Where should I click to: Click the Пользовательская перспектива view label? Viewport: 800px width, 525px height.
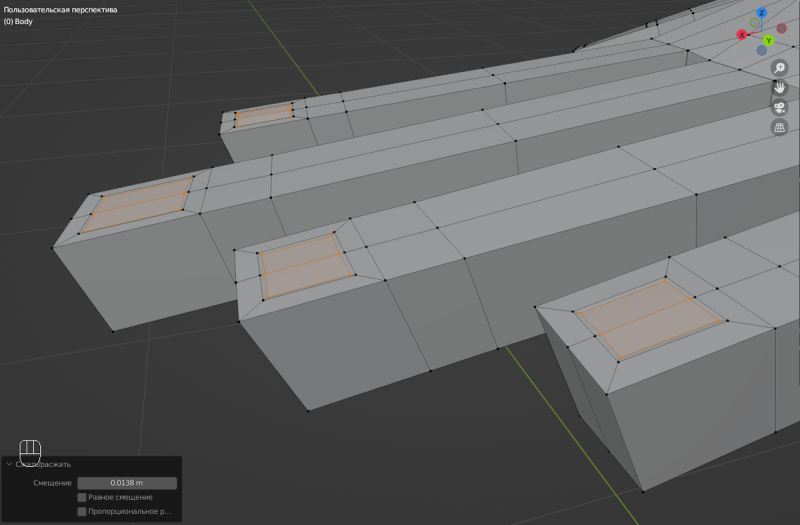(x=60, y=10)
